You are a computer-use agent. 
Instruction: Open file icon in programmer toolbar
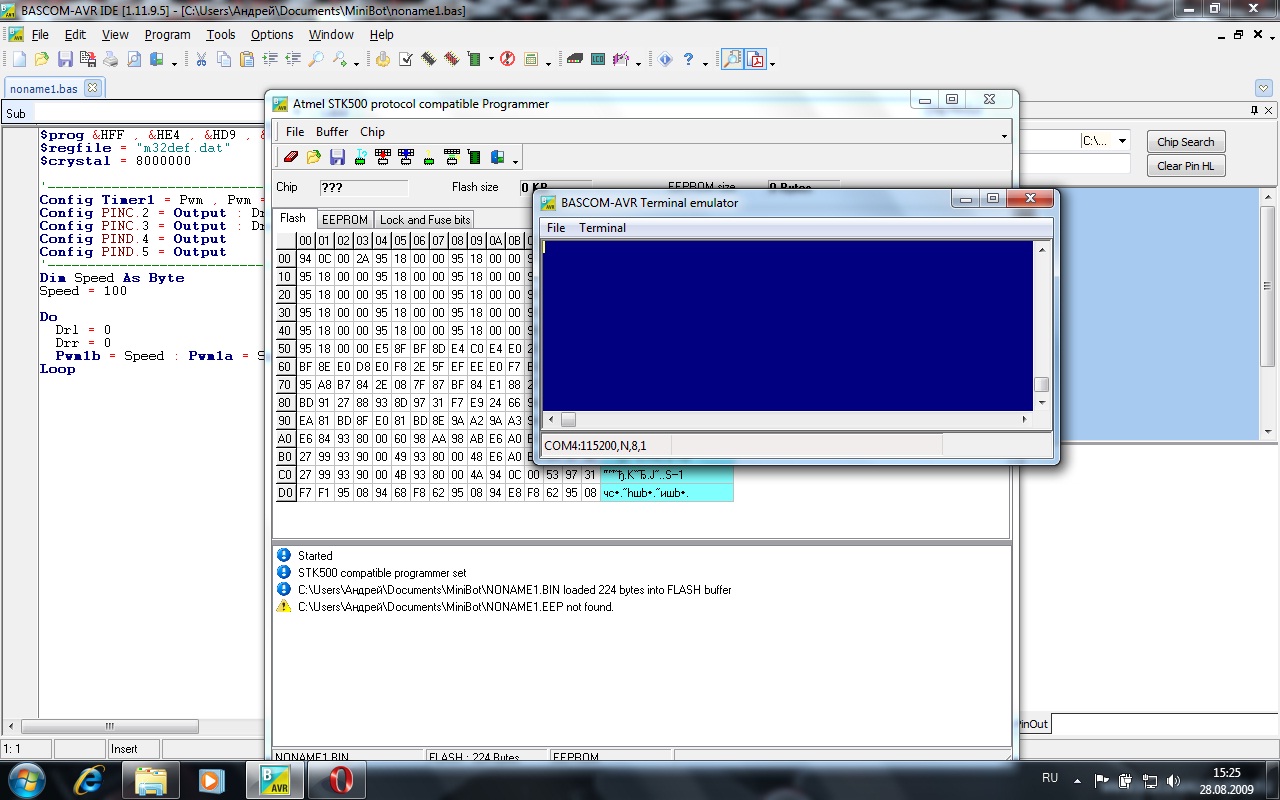(x=314, y=157)
